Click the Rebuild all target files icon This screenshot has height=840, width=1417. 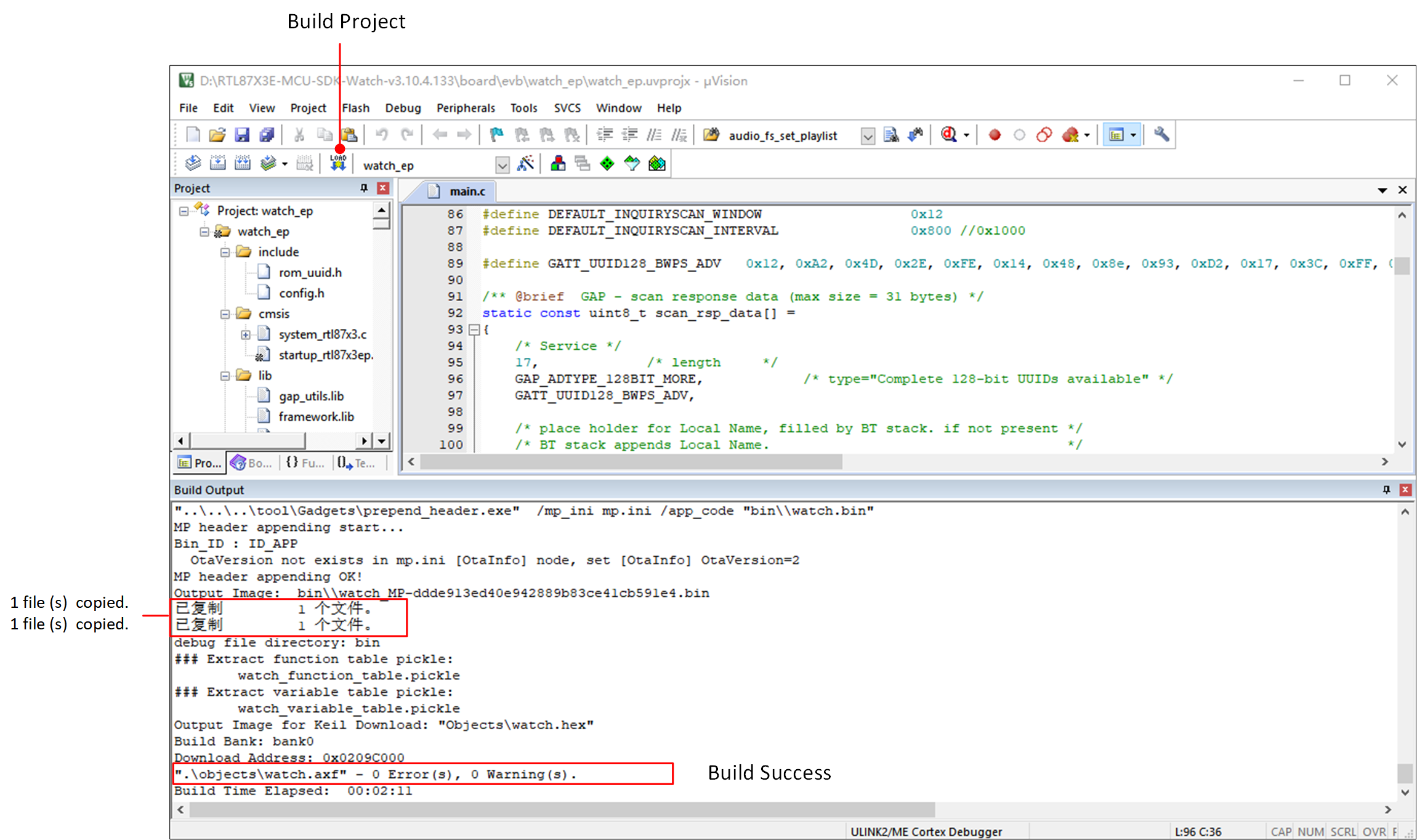point(243,163)
